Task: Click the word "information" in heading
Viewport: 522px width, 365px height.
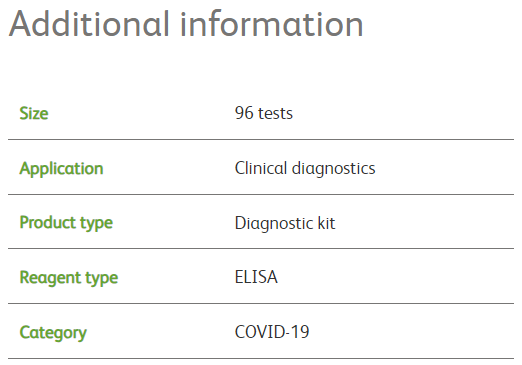Action: 272,24
